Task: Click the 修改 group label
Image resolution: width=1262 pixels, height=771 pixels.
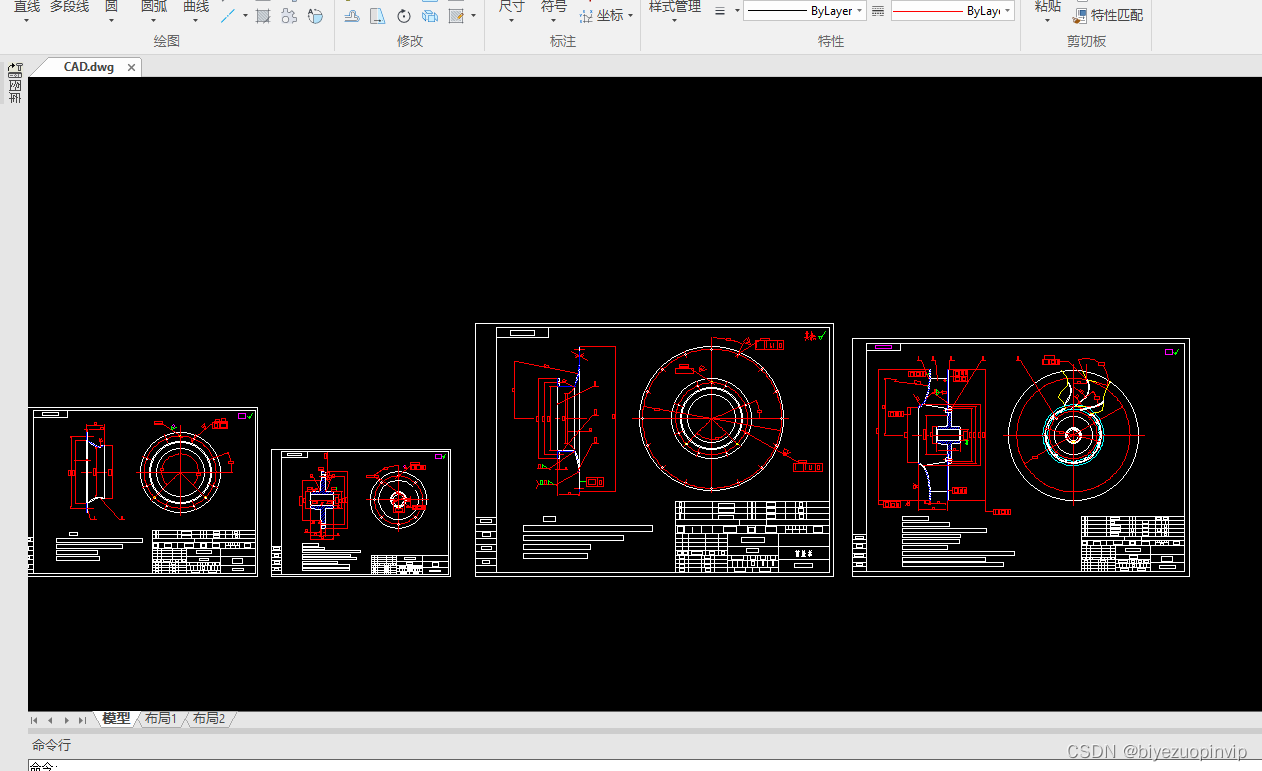Action: pos(410,42)
